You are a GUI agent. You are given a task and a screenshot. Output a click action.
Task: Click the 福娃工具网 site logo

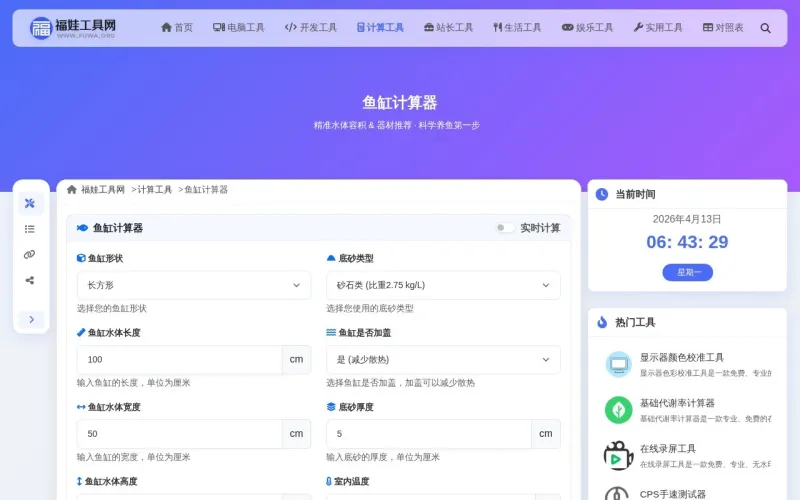(72, 28)
